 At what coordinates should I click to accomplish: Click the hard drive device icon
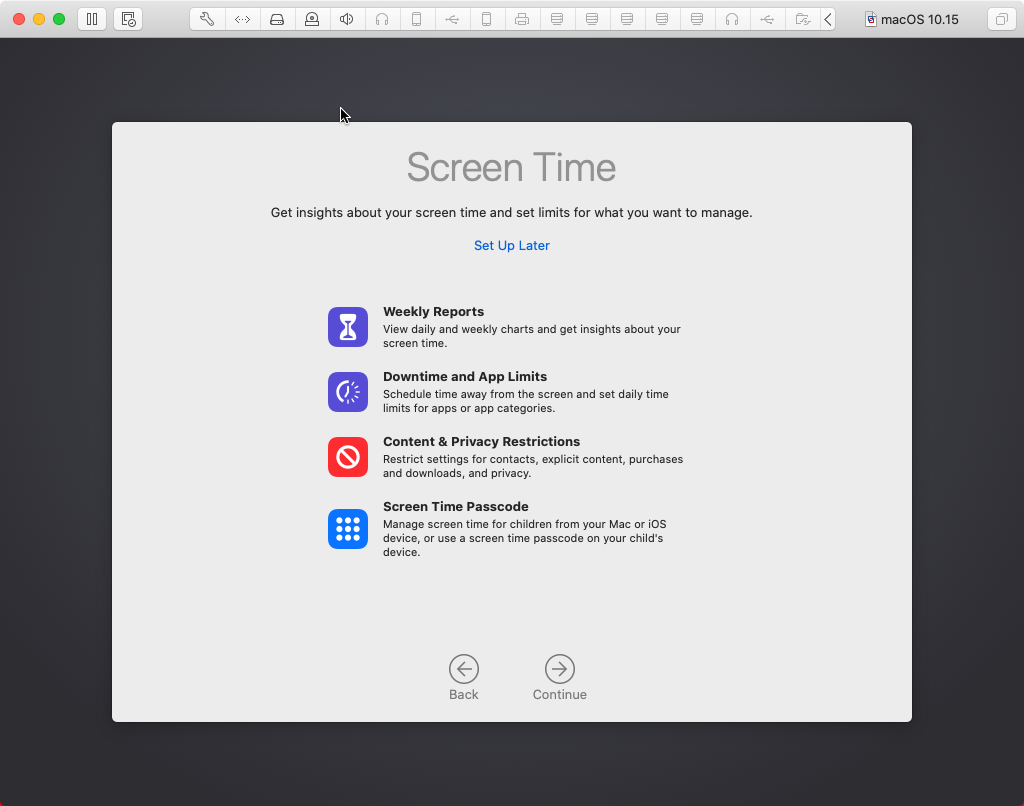click(x=277, y=18)
